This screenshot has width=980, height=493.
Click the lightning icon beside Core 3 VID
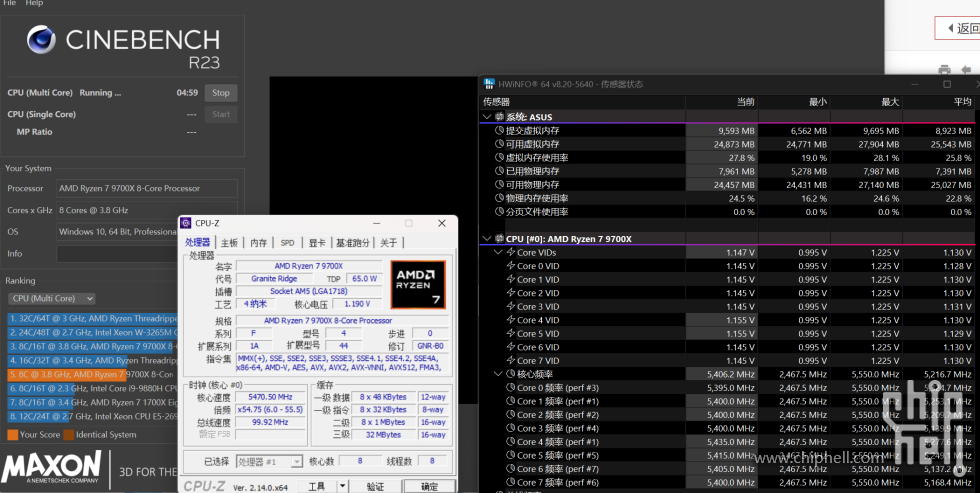click(511, 306)
